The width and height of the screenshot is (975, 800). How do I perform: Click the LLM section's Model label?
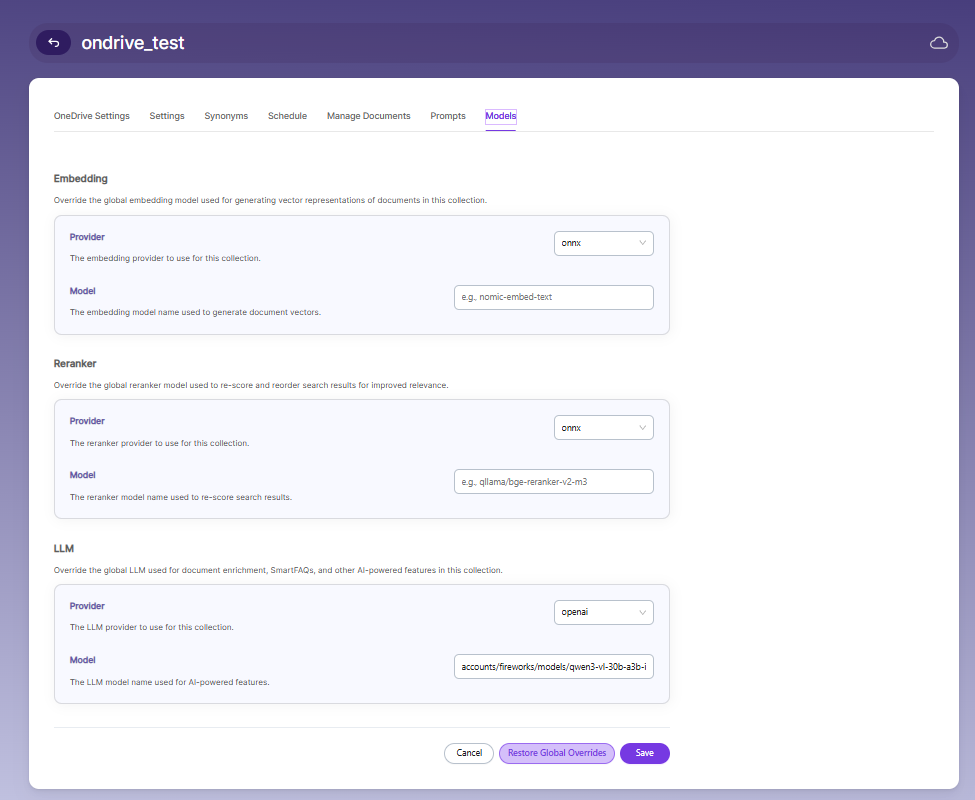point(82,660)
